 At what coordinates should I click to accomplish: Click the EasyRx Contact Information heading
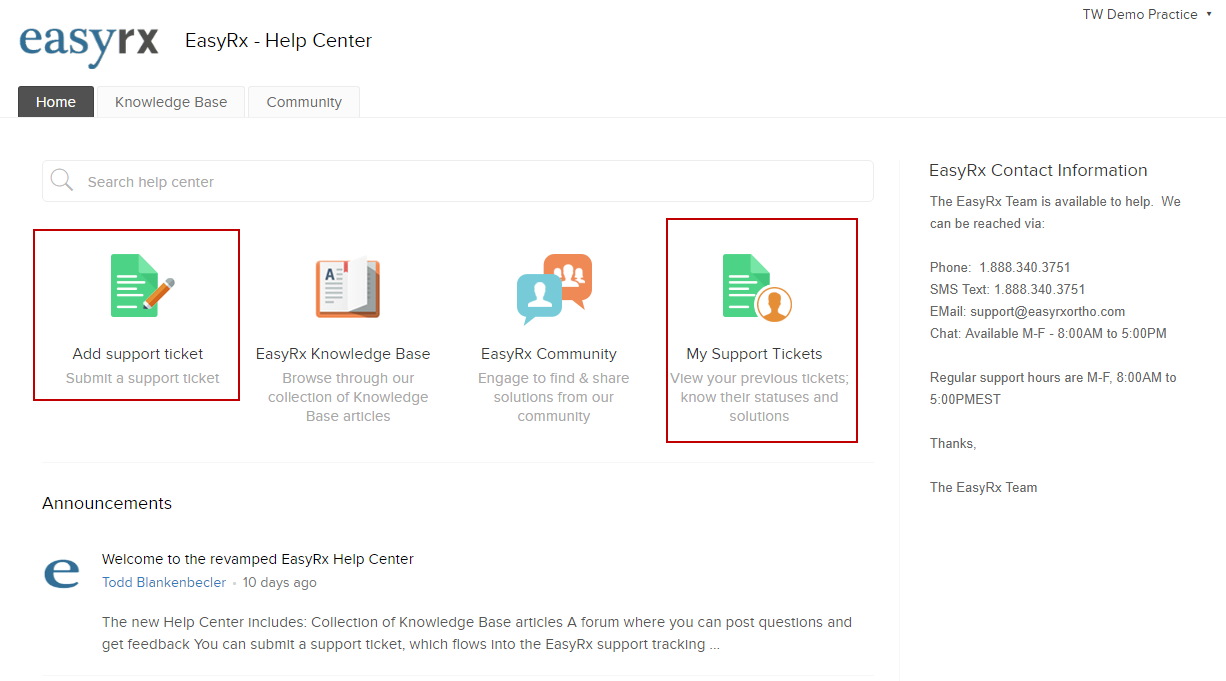point(1038,170)
